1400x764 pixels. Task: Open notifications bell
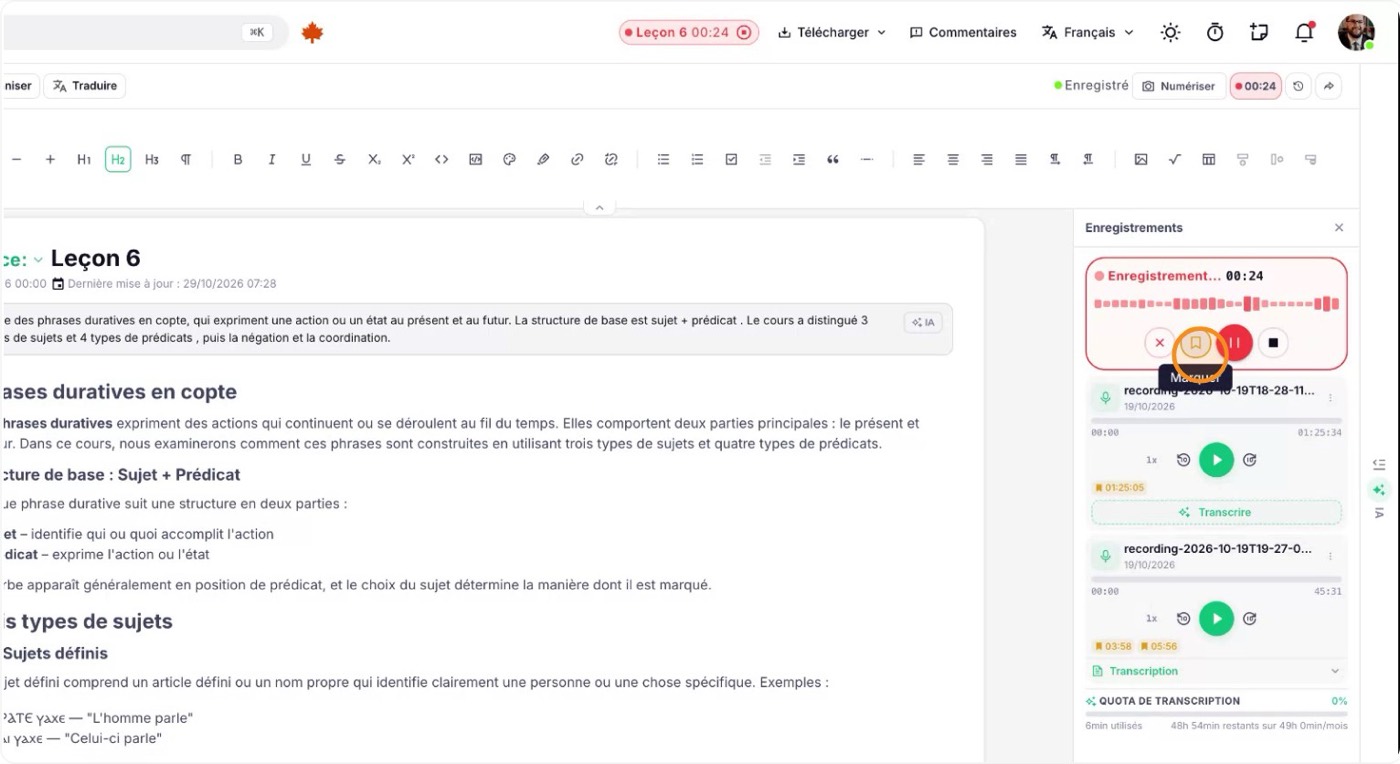1304,33
